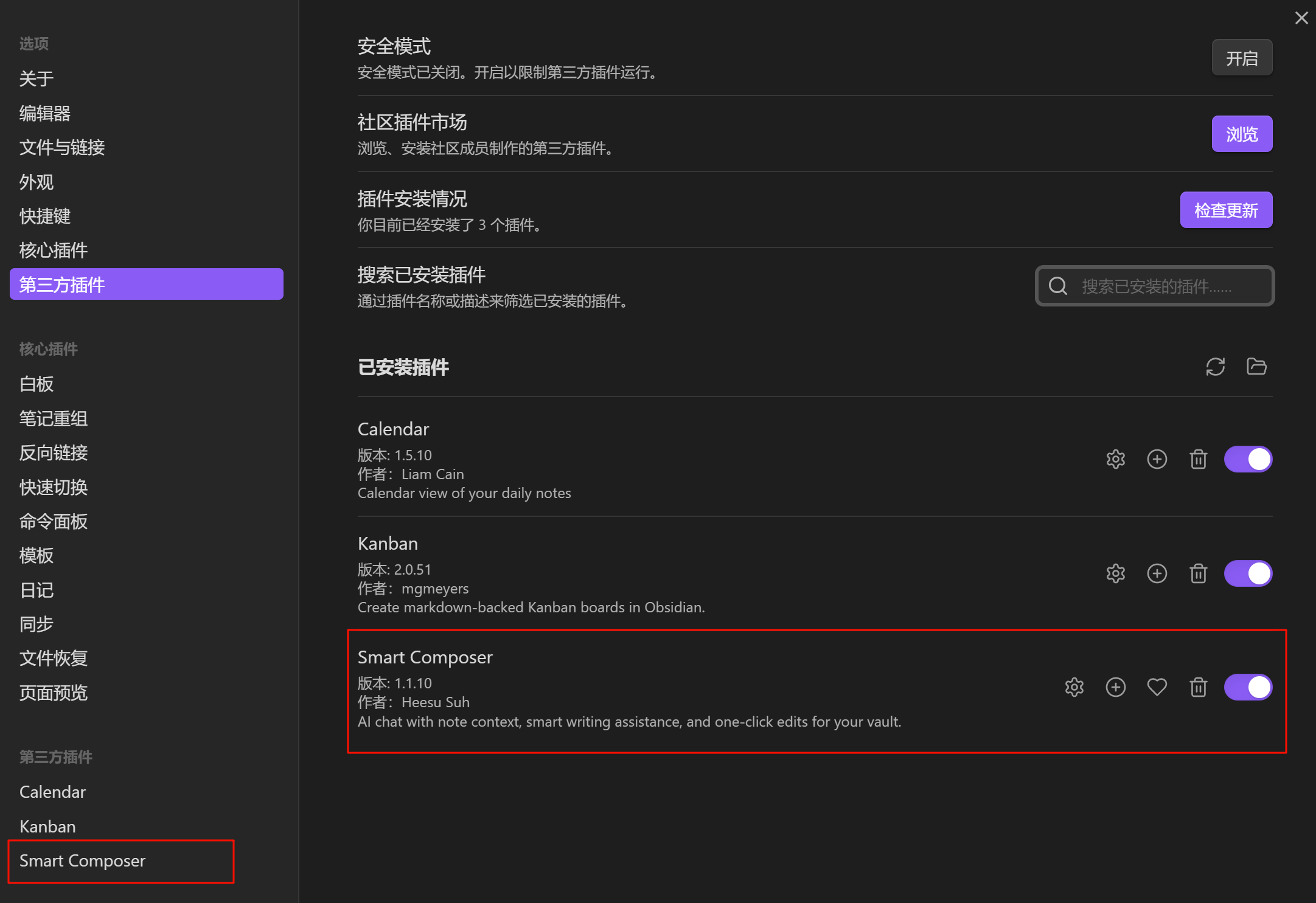Uninstall Calendar plugin with trash icon
Image resolution: width=1316 pixels, height=903 pixels.
pyautogui.click(x=1198, y=459)
